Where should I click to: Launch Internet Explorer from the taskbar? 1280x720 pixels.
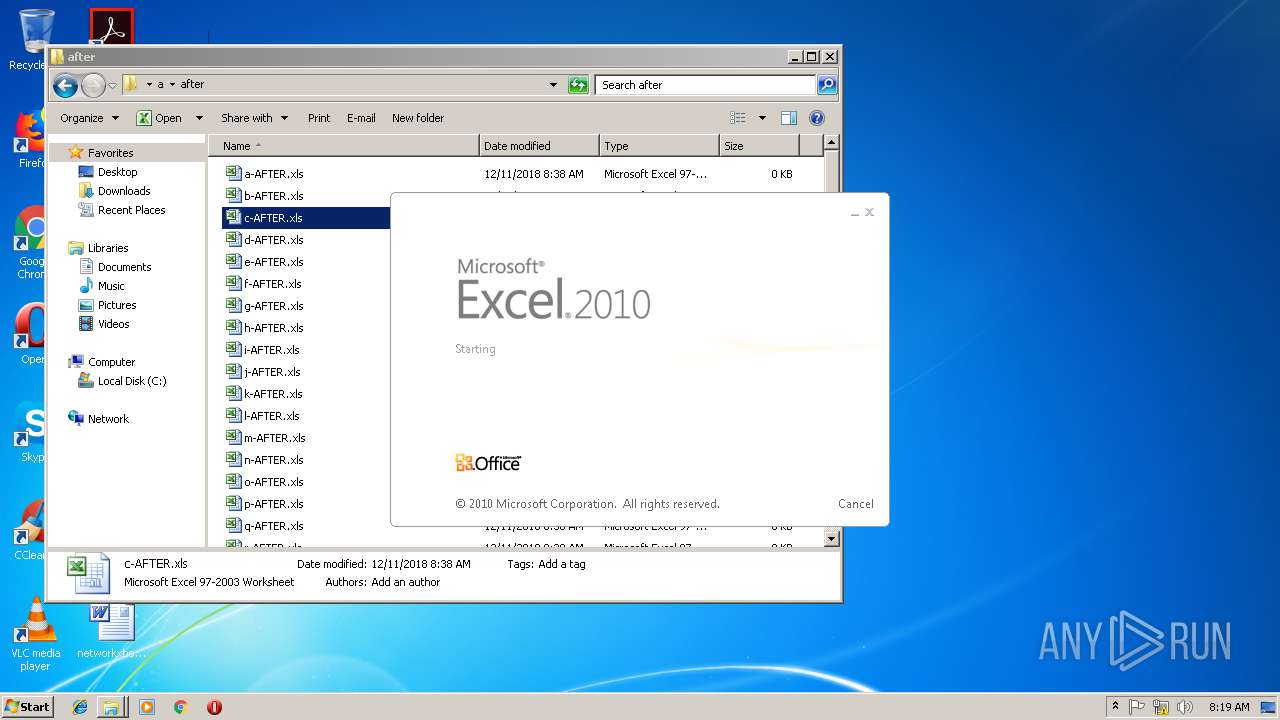coord(80,707)
